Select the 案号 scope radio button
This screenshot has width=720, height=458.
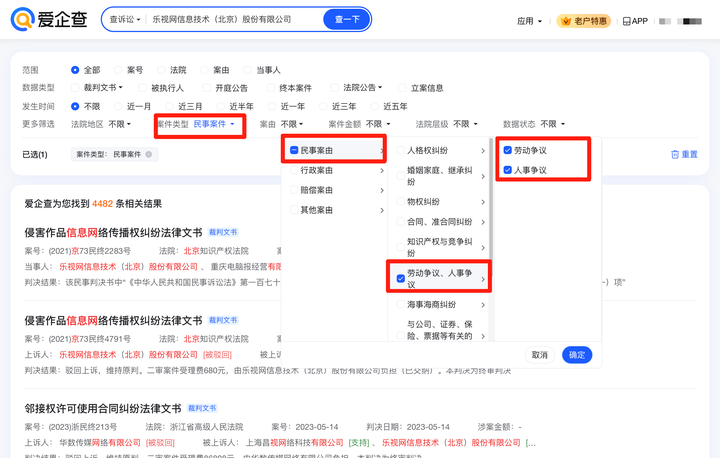[118, 70]
